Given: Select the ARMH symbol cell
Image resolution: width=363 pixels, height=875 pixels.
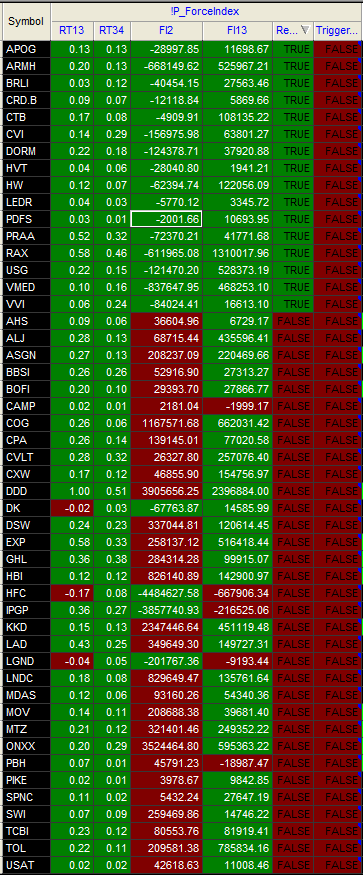Looking at the screenshot, I should (x=27, y=66).
